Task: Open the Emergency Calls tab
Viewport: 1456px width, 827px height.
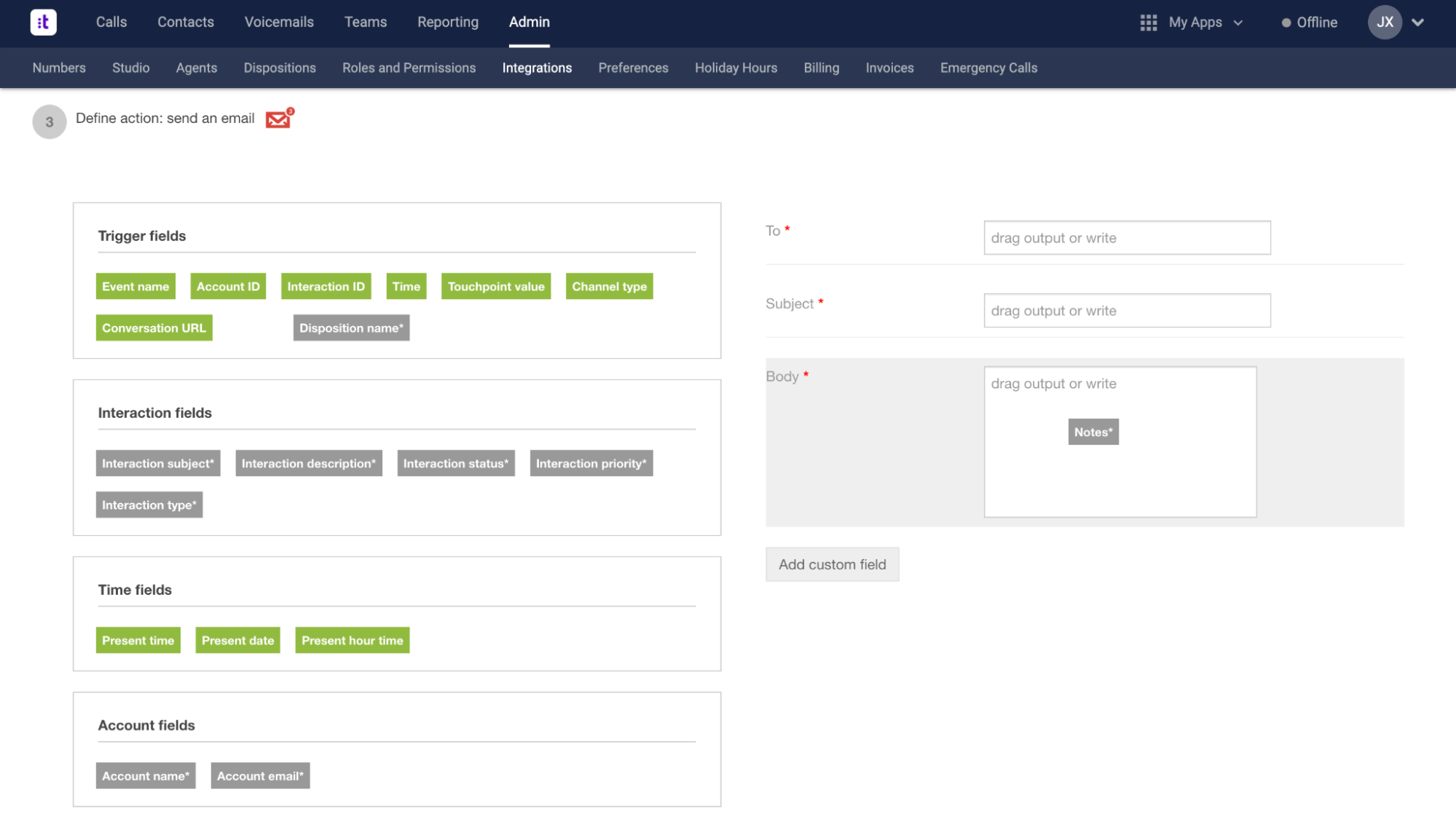Action: coord(988,68)
